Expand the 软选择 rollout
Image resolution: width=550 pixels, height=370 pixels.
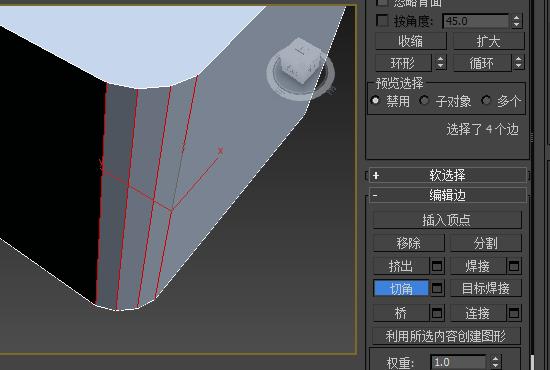pyautogui.click(x=448, y=175)
